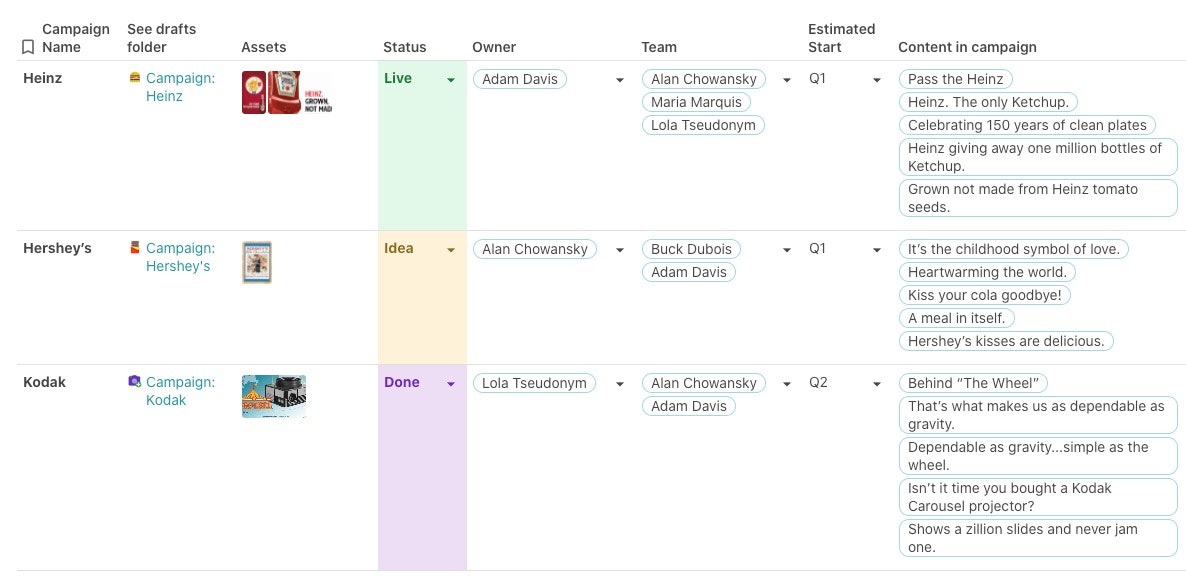Expand the Owner dropdown for Adam Davis

click(x=620, y=80)
